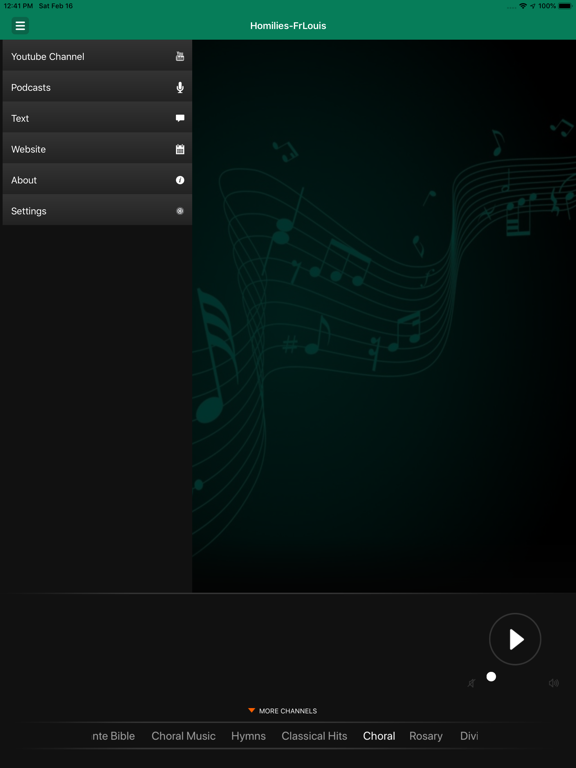Click the volume slider knob
Screen dimensions: 576x768
(491, 676)
